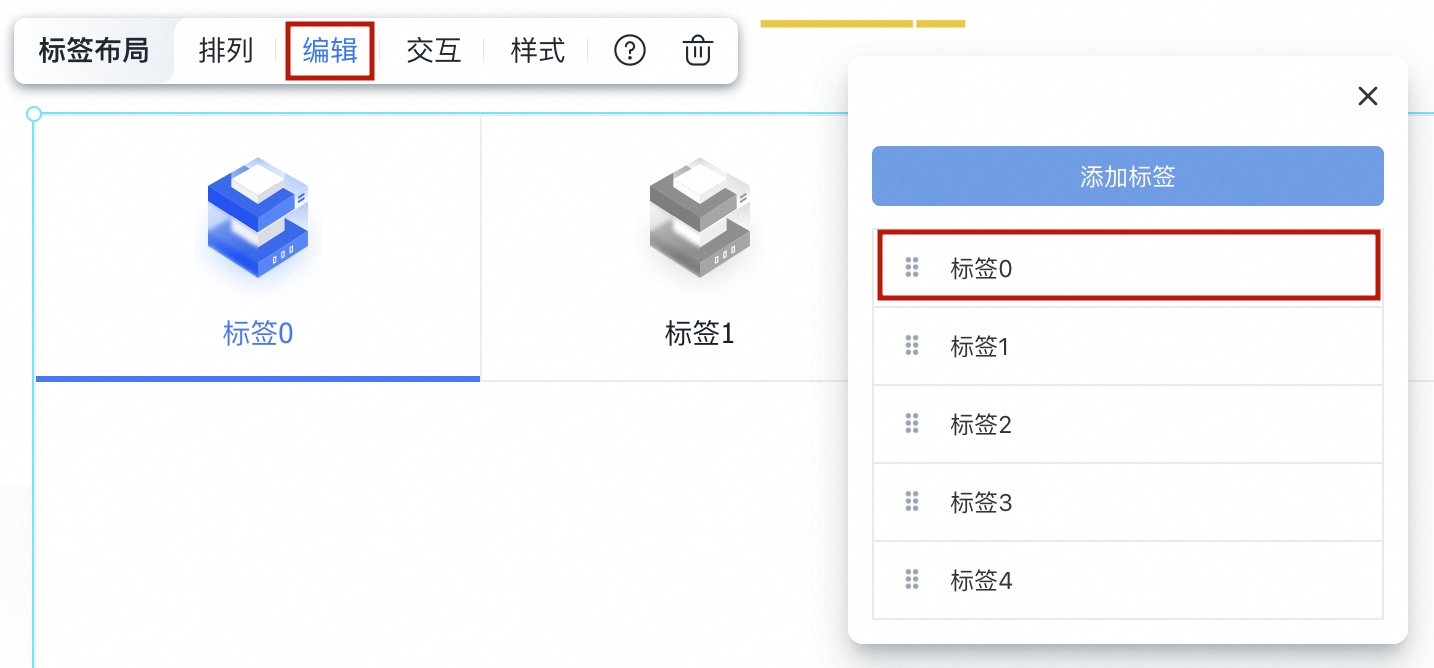Open the 交互 toolbar tab

point(434,50)
